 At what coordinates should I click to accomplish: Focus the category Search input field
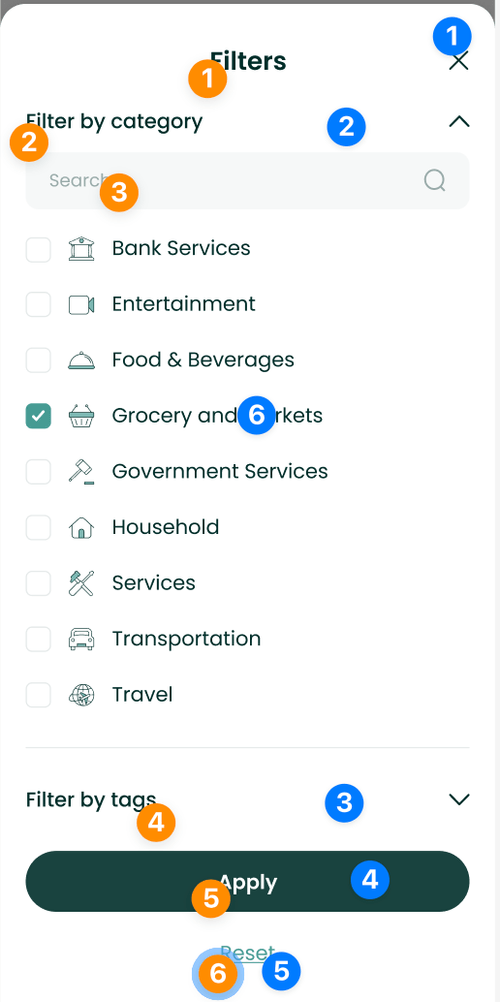click(247, 181)
